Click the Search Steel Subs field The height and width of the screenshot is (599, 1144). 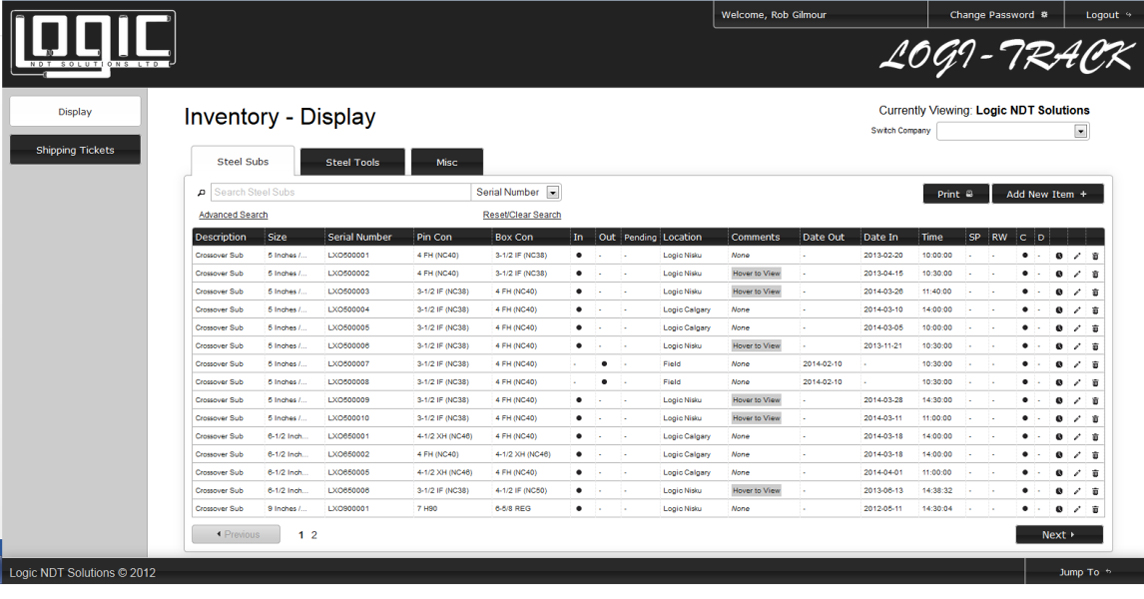click(341, 193)
